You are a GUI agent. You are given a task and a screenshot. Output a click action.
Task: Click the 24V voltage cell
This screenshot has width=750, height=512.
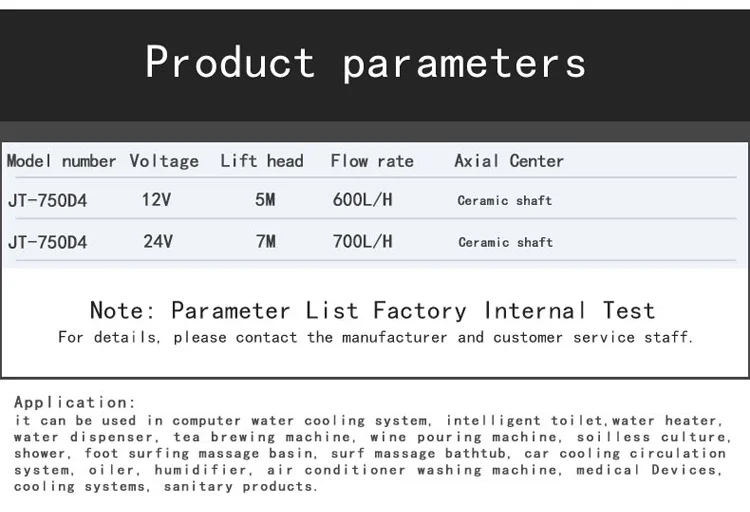pyautogui.click(x=157, y=242)
